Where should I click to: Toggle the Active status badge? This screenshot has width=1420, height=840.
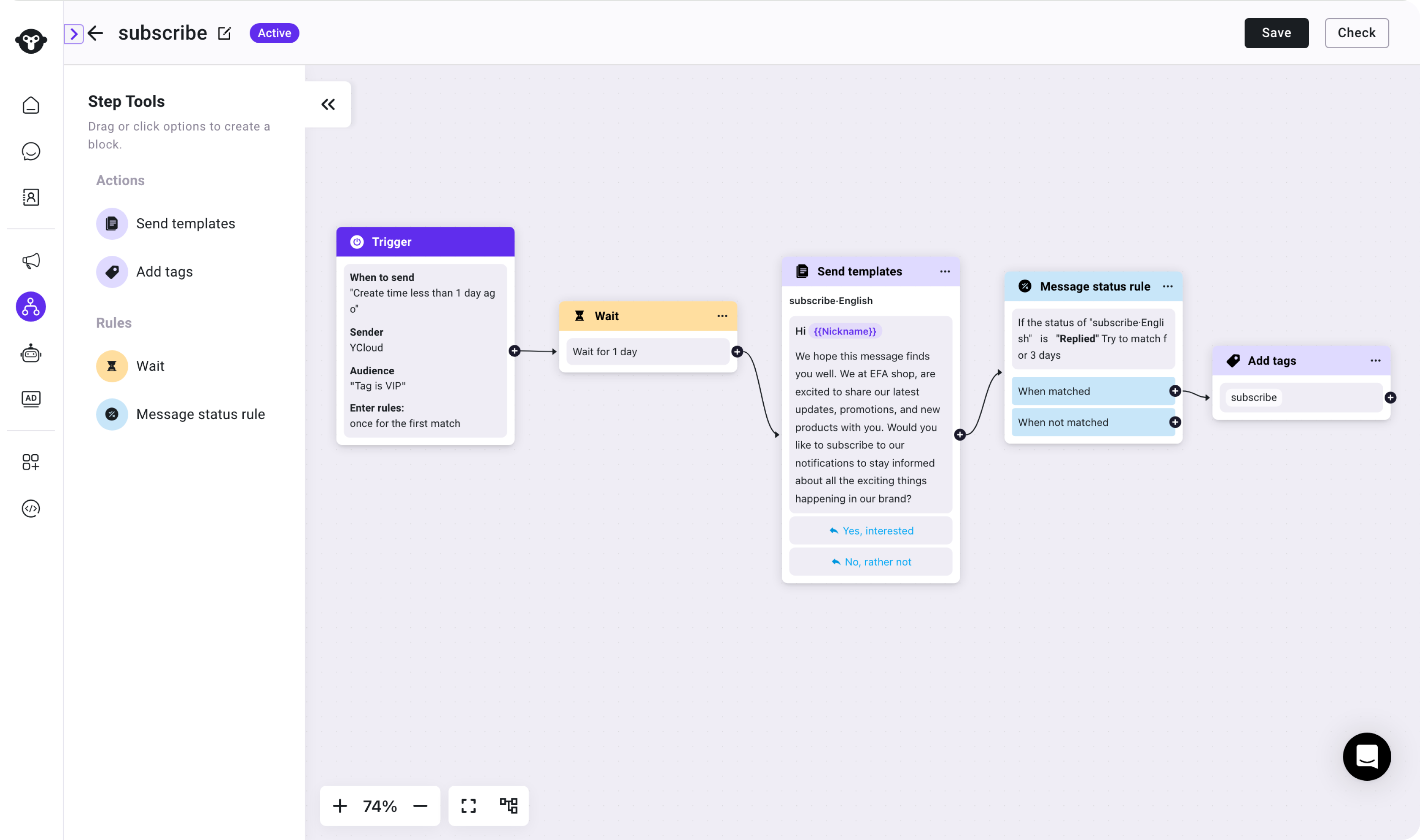pos(274,33)
